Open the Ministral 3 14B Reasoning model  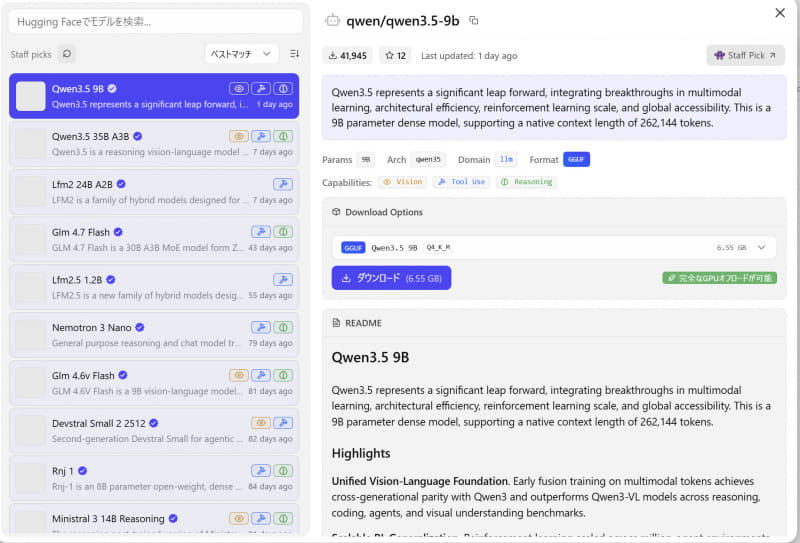click(x=154, y=521)
